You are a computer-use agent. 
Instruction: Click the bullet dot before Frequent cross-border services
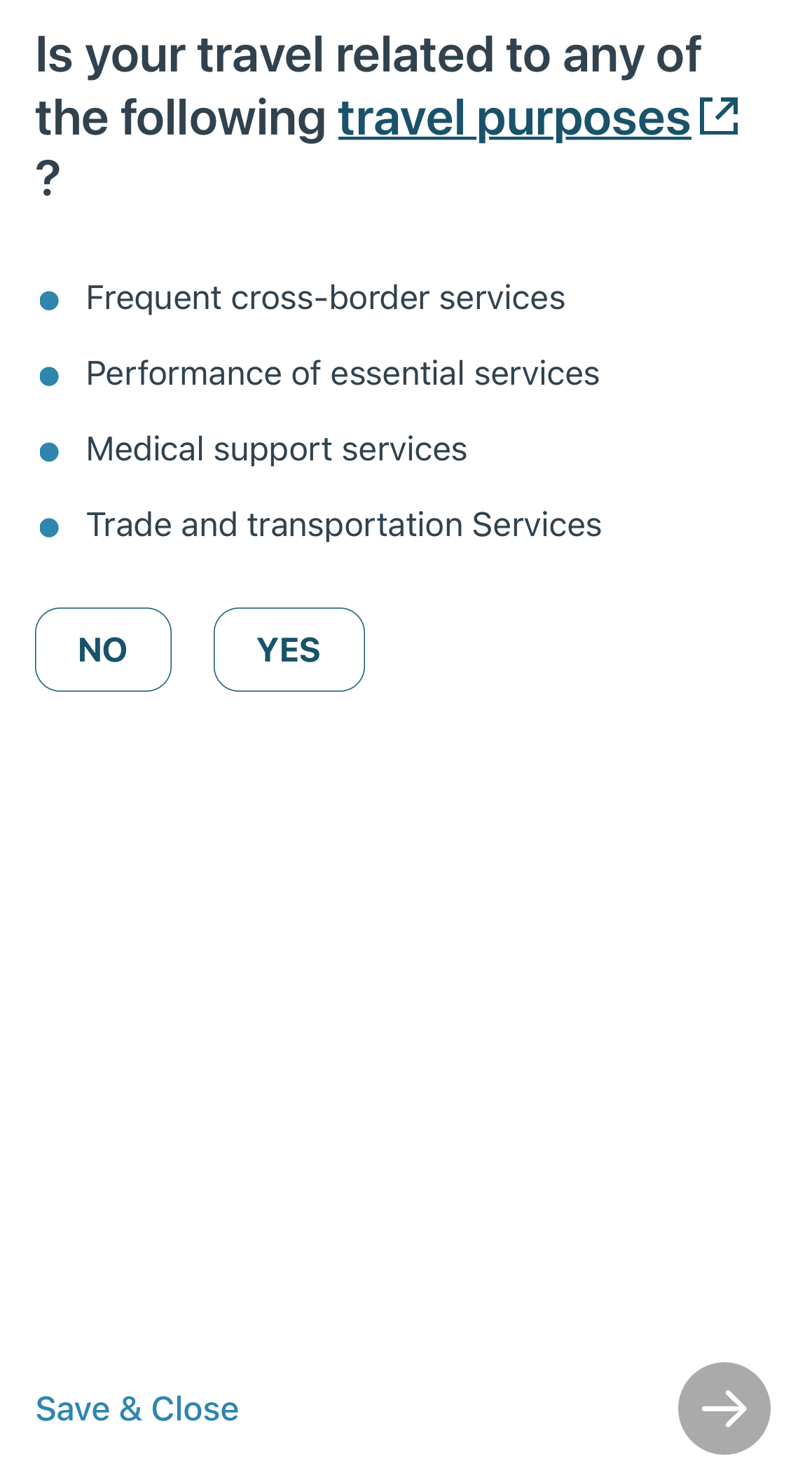[x=49, y=301]
